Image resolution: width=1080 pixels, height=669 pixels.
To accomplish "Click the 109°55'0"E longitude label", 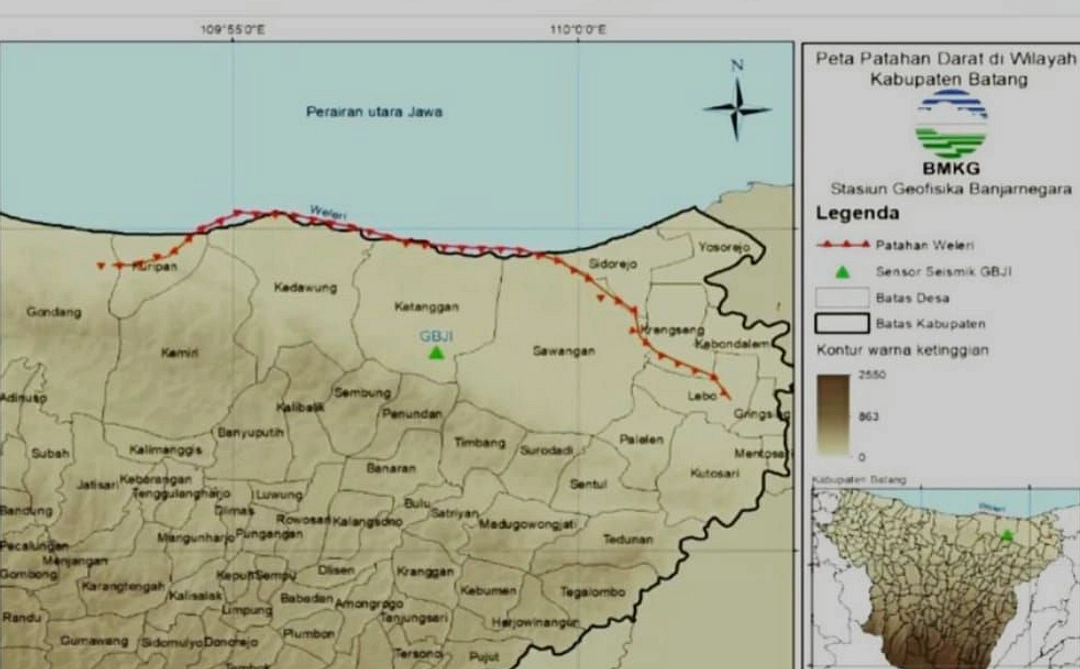I will tap(233, 30).
